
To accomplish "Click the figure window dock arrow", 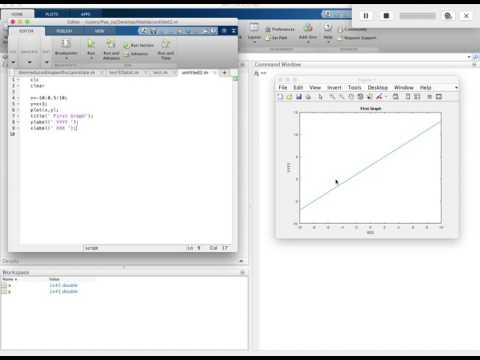I will [x=456, y=87].
